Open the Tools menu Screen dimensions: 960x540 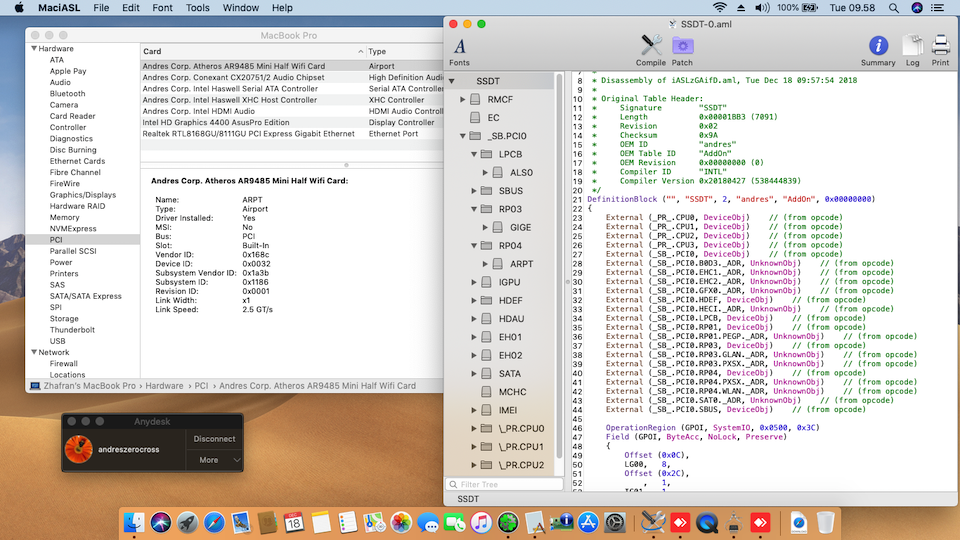pyautogui.click(x=198, y=8)
